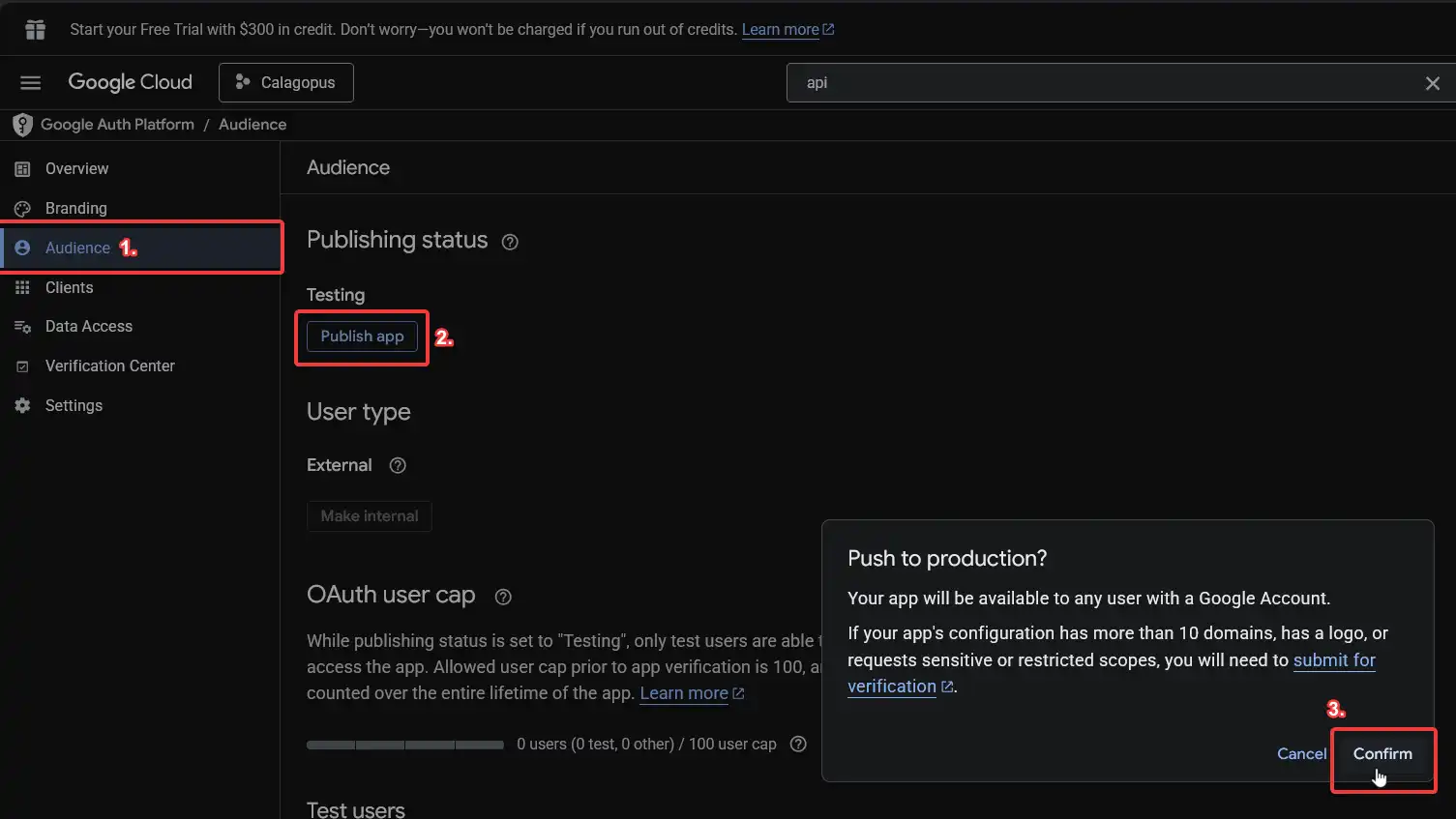Viewport: 1456px width, 819px height.
Task: Open Verification Center
Action: [x=109, y=366]
